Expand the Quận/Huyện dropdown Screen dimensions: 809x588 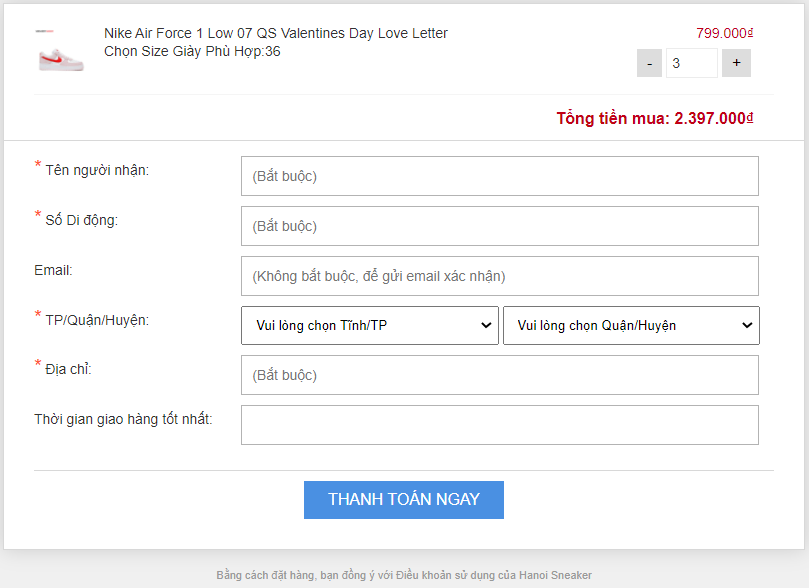(630, 326)
